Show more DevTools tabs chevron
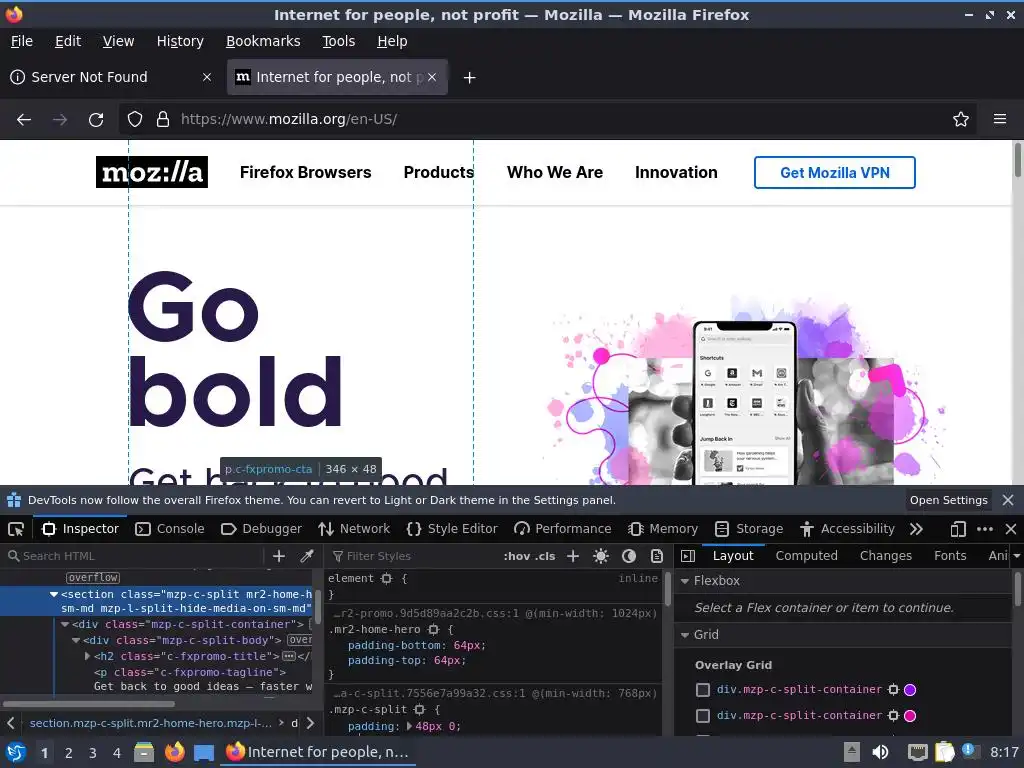The image size is (1024, 768). pos(916,529)
